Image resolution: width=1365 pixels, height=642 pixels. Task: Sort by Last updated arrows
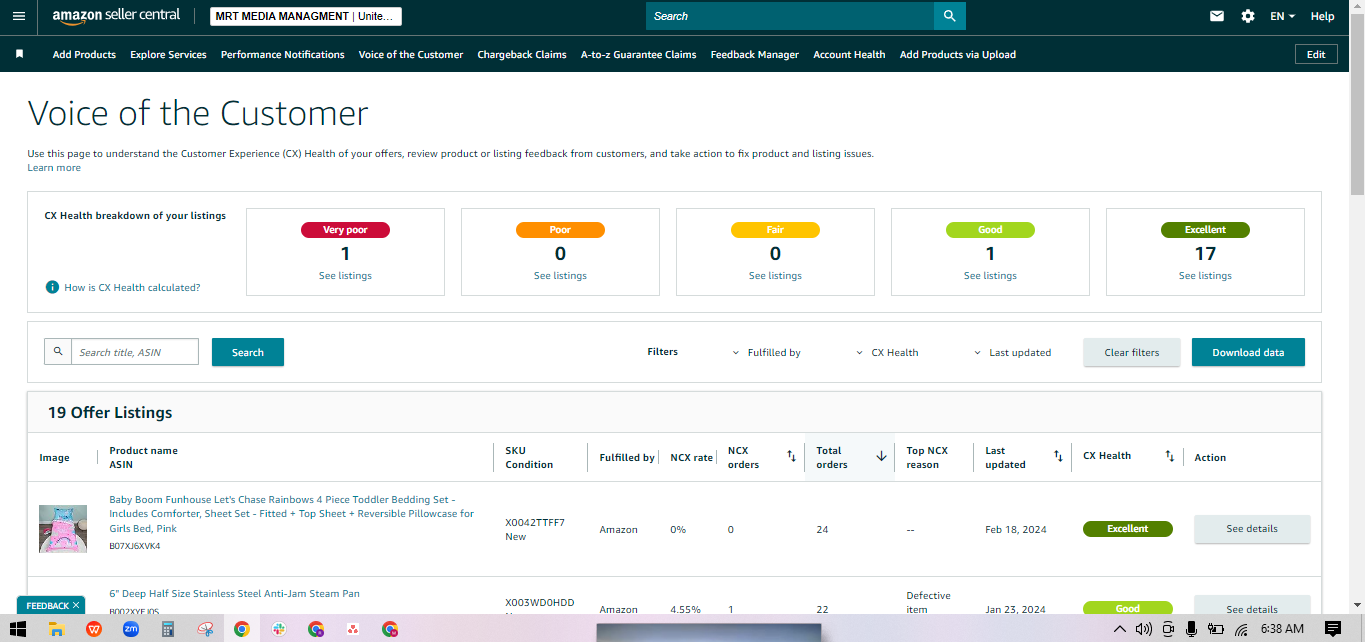point(1058,456)
